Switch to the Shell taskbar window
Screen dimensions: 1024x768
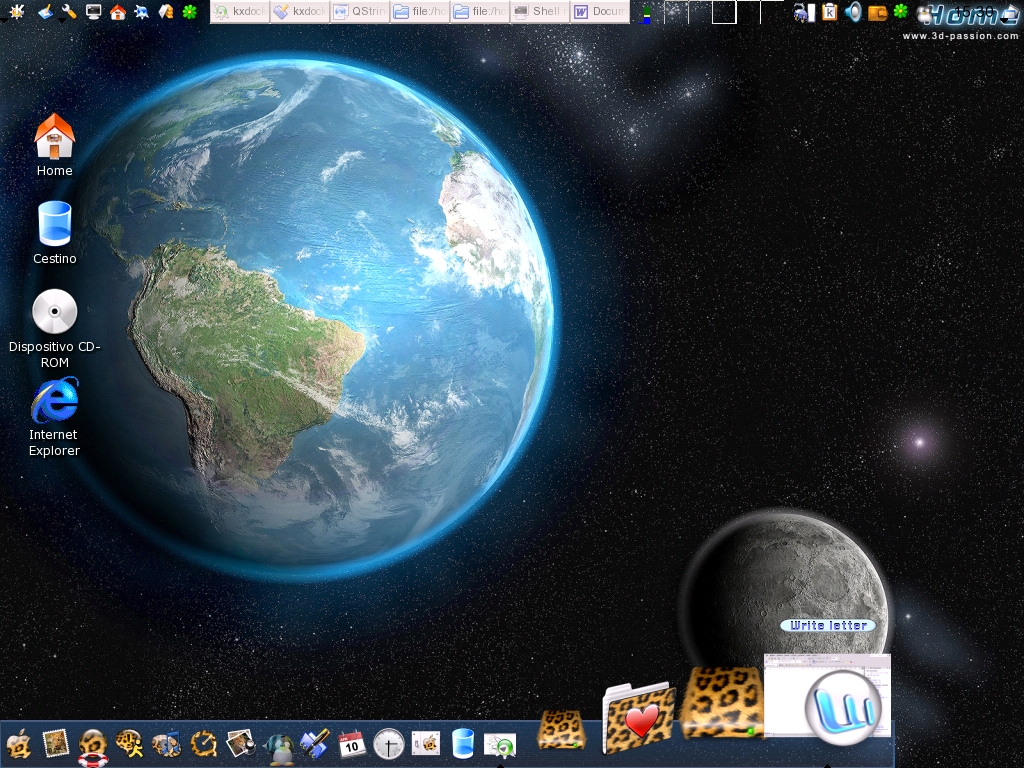(539, 12)
